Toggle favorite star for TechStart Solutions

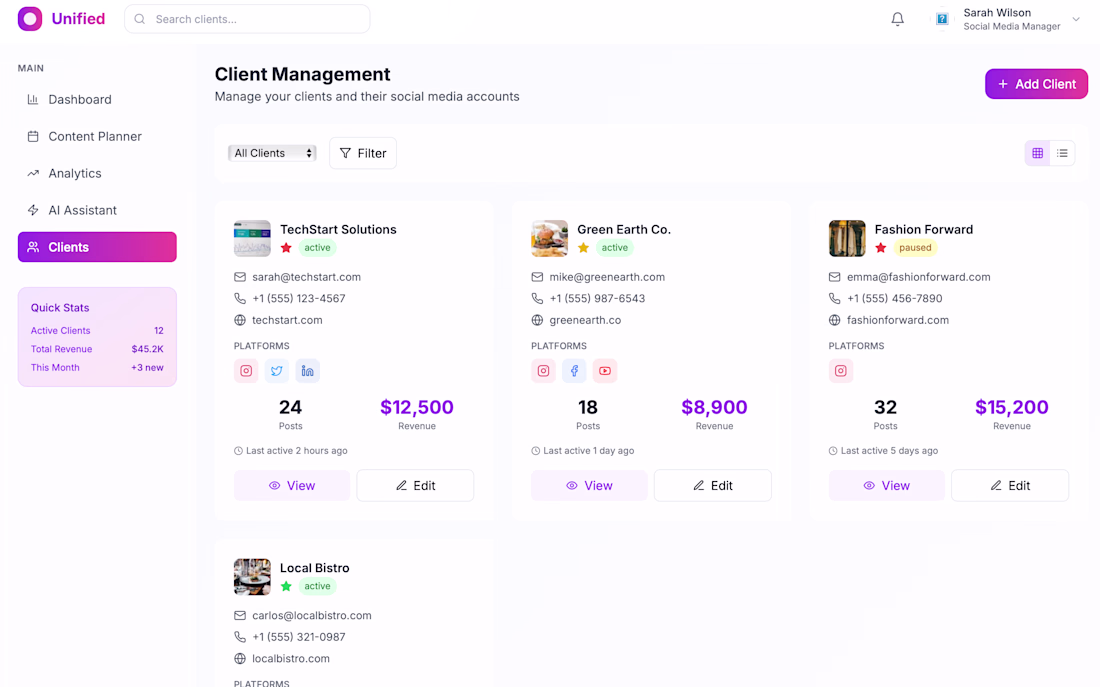pyautogui.click(x=286, y=248)
